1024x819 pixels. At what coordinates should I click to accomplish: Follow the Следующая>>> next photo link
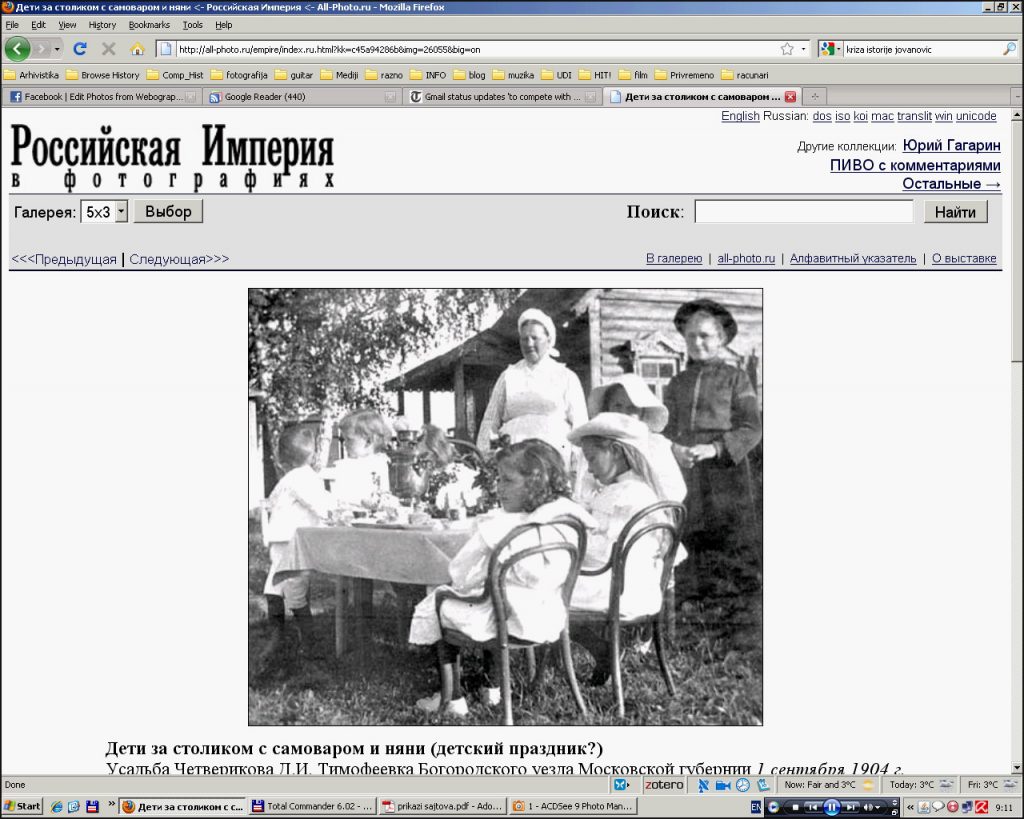179,259
